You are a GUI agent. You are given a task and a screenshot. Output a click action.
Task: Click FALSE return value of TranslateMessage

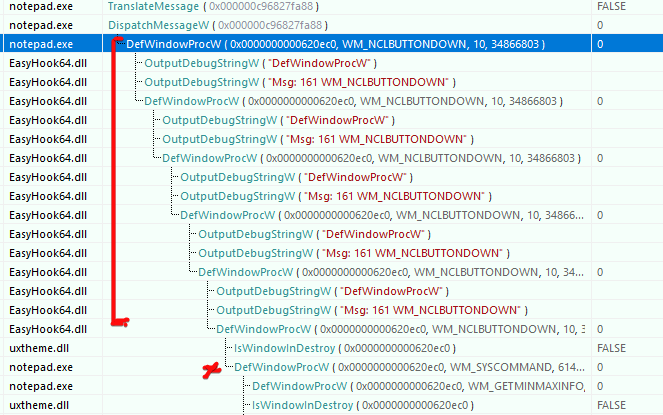(x=611, y=6)
